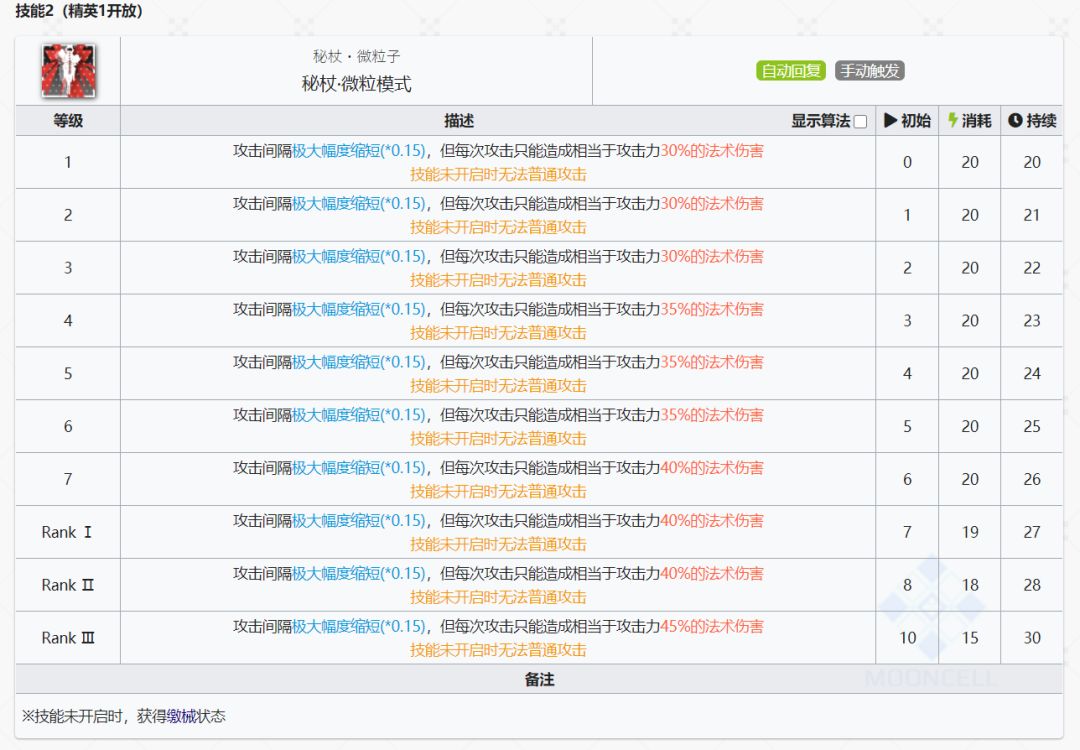Click duration value 26 in level 7 row
The height and width of the screenshot is (750, 1080).
(1032, 479)
